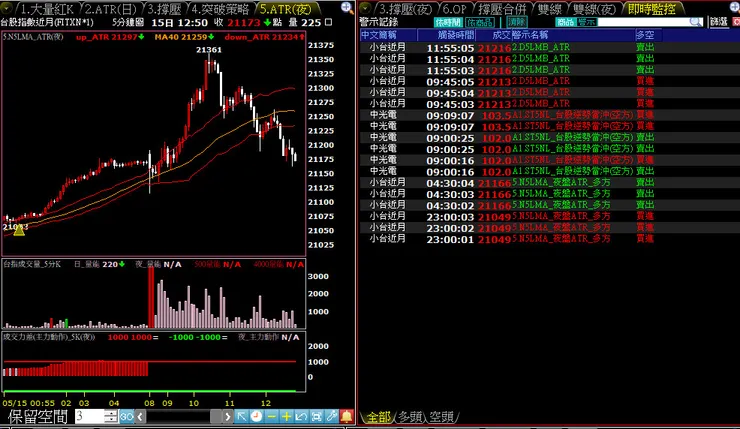
Task: Click the 清除 button in alert records
Action: (x=517, y=22)
